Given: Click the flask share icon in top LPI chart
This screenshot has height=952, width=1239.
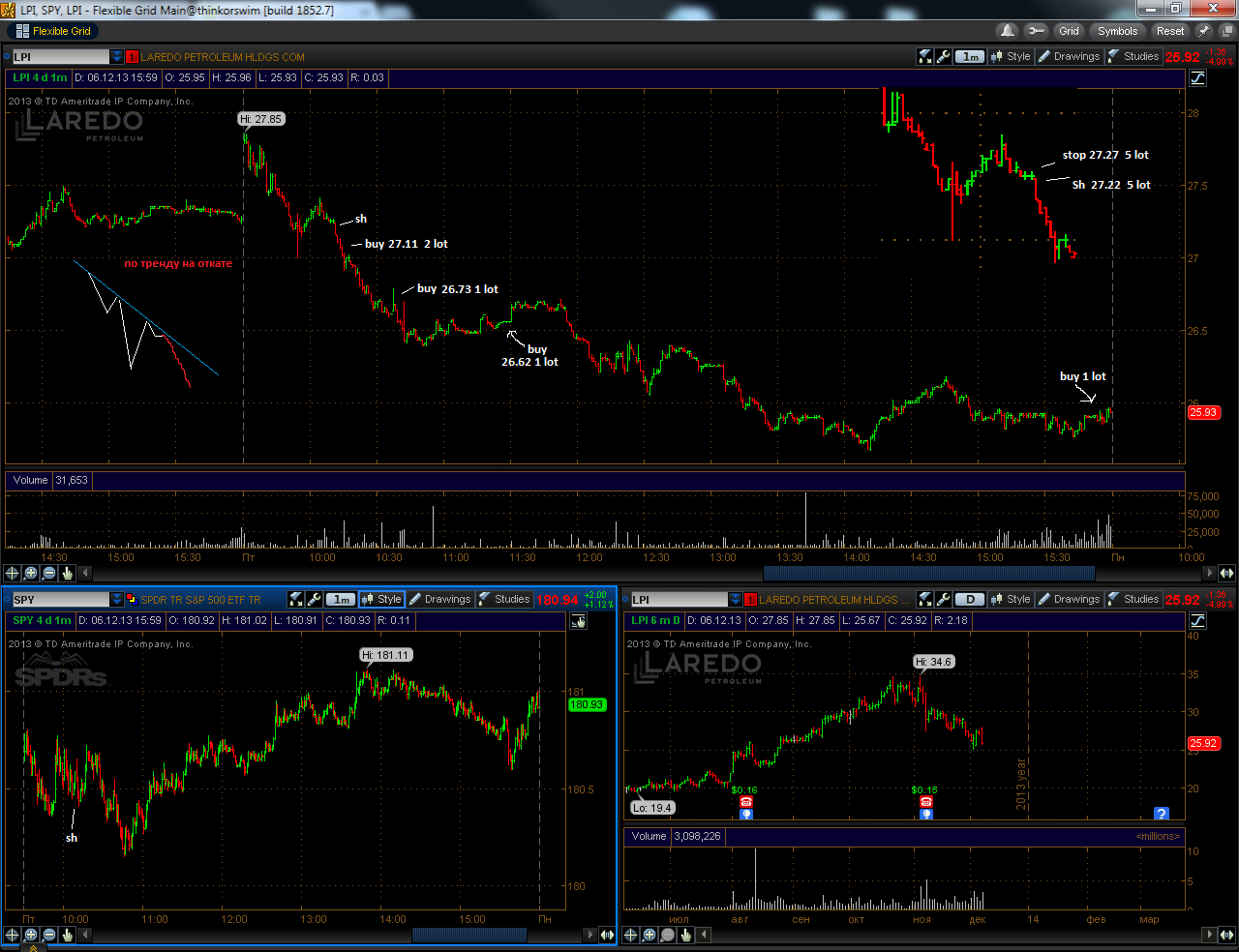Looking at the screenshot, I should [x=925, y=57].
